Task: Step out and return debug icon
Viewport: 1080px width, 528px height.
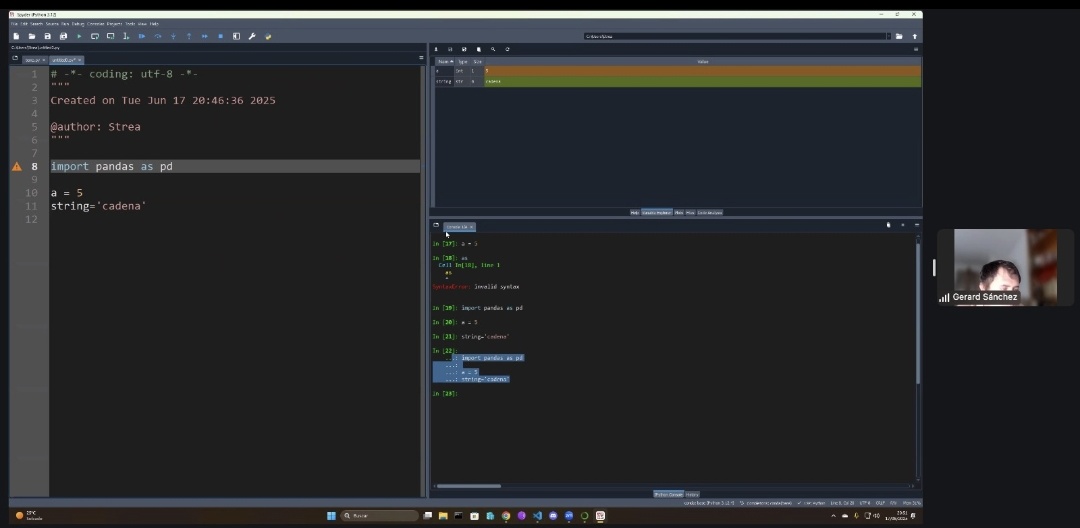Action: click(x=189, y=36)
